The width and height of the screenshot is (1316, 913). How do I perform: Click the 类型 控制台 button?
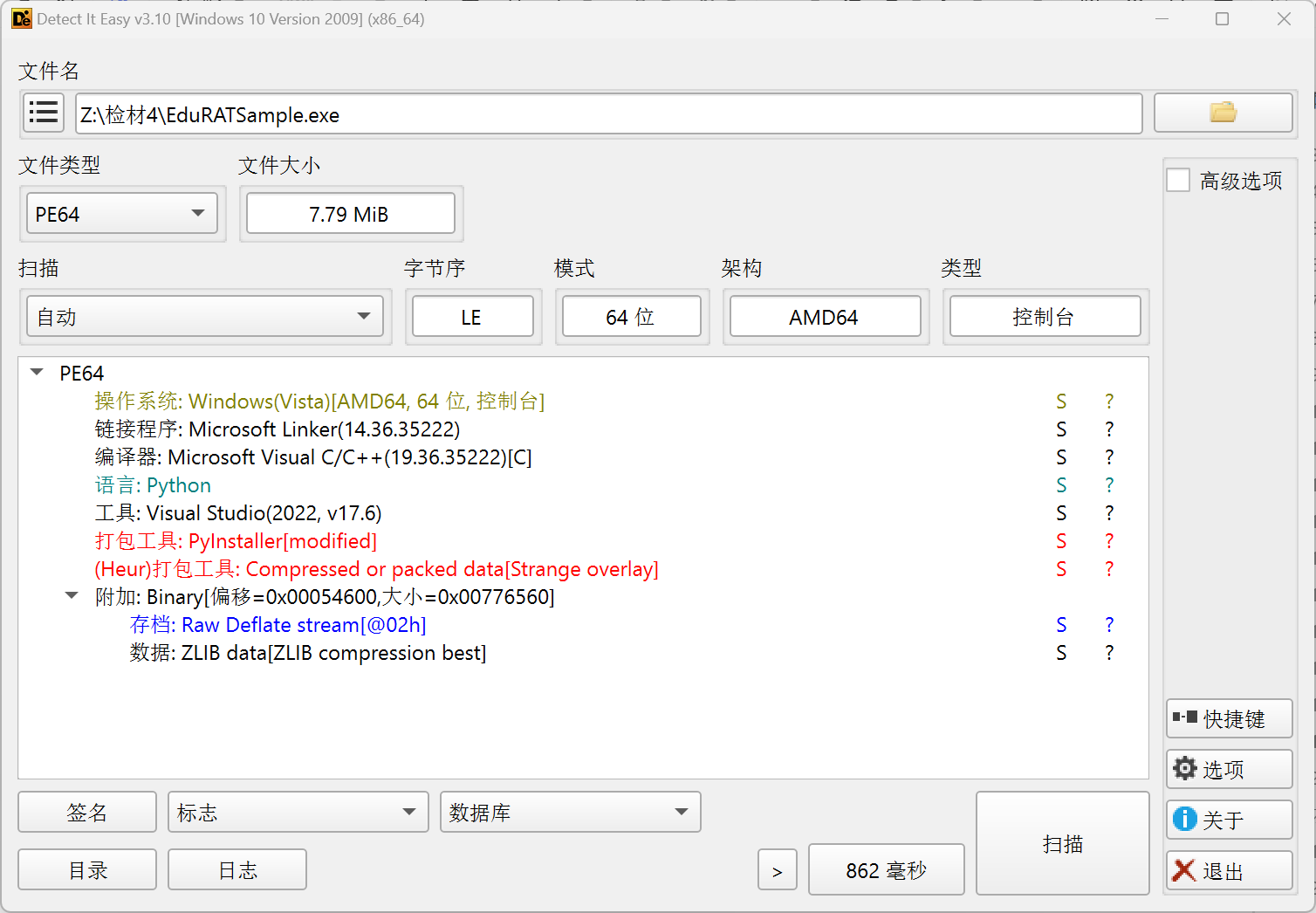tap(1045, 317)
